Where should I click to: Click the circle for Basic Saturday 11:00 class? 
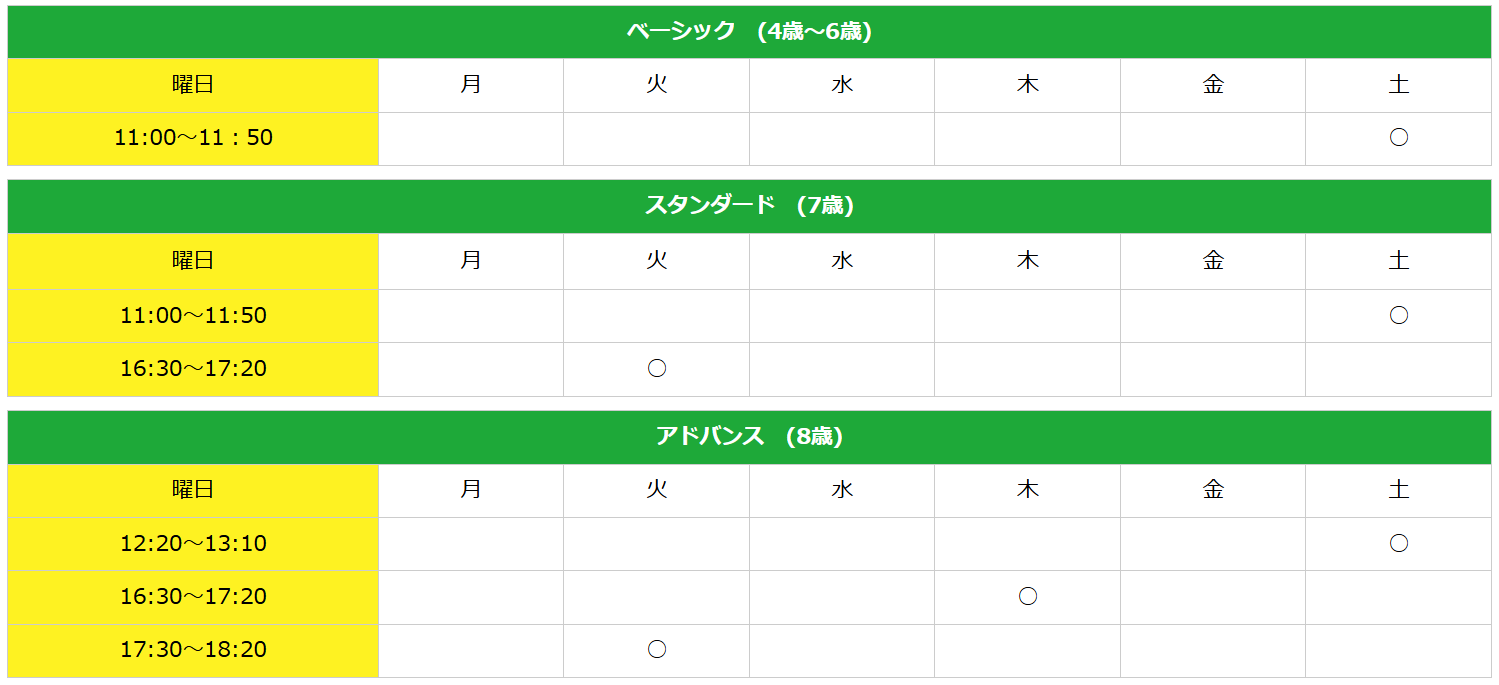[1398, 138]
